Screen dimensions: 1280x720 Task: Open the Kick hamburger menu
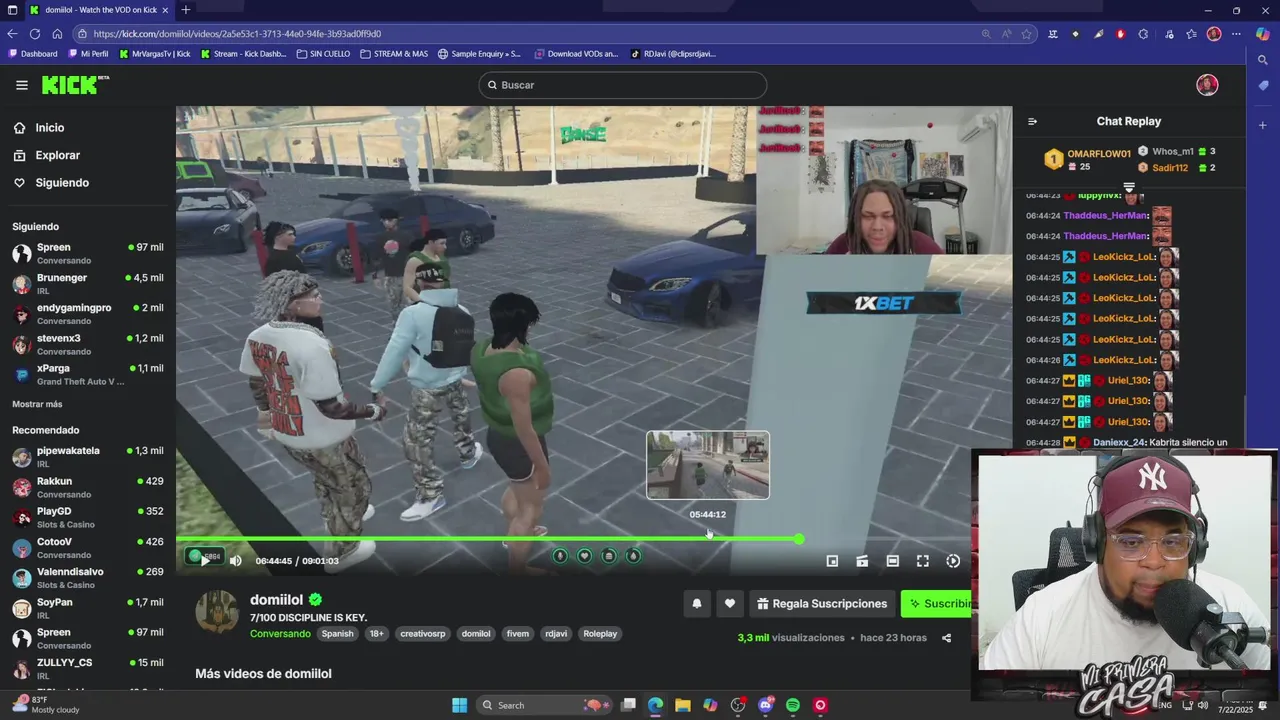tap(21, 85)
